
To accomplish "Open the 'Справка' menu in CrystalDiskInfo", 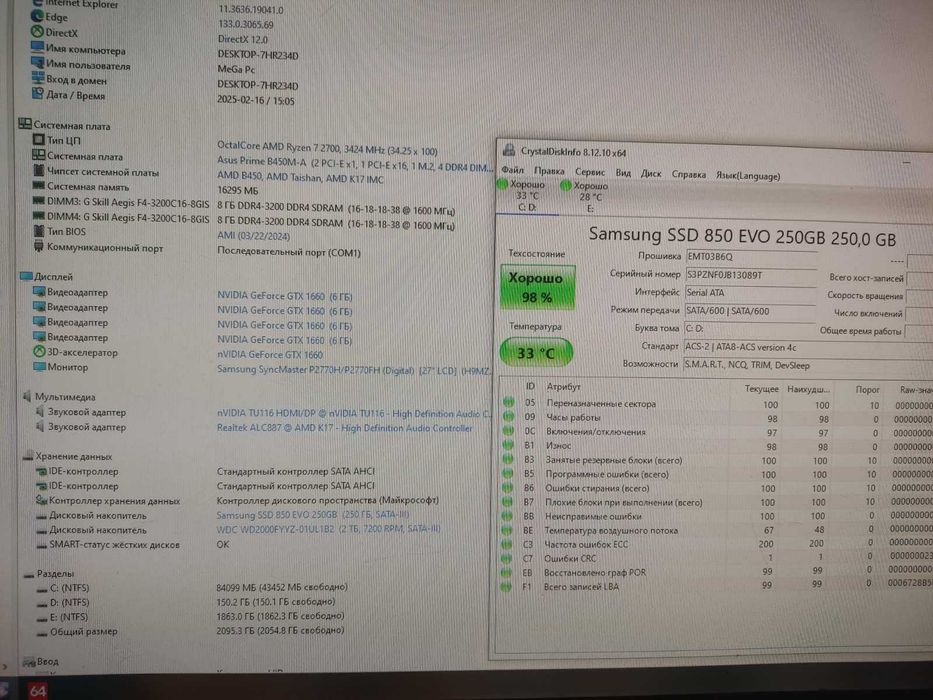I will point(688,174).
